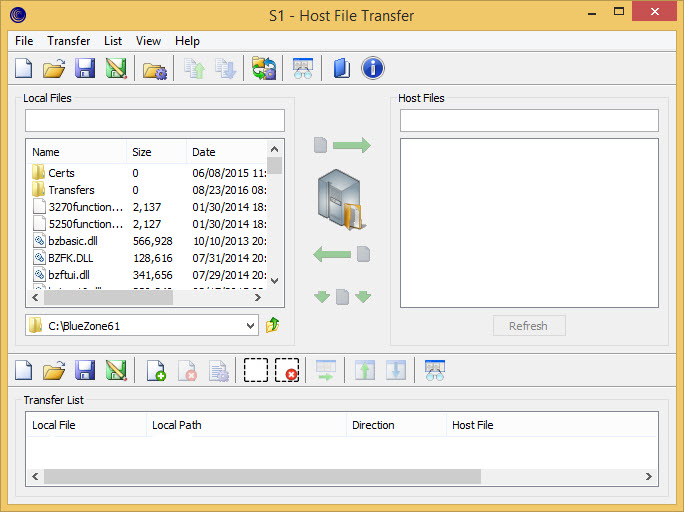
Task: Click the Open folder icon in top toolbar
Action: [x=54, y=68]
